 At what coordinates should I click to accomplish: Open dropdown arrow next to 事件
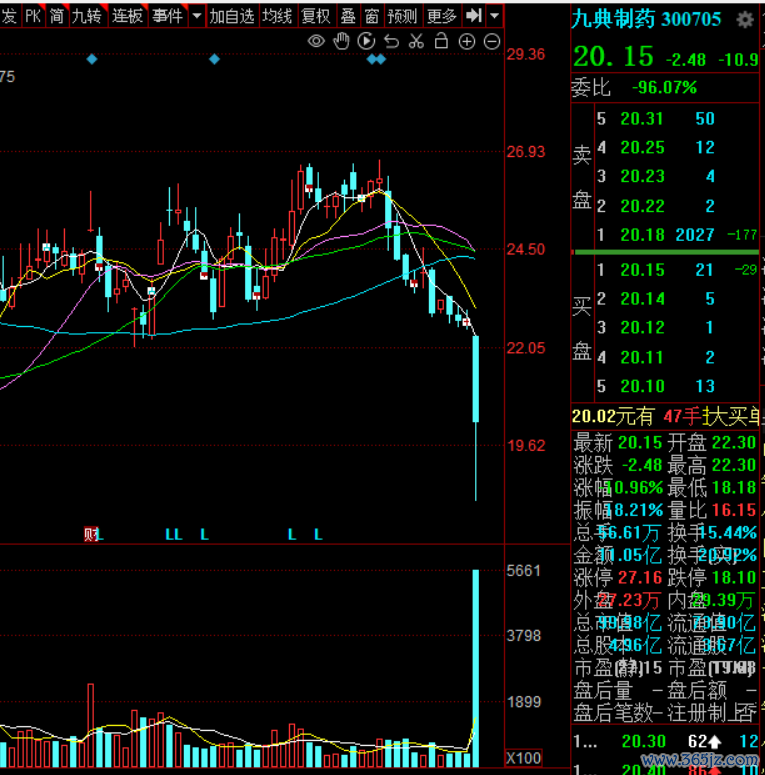click(197, 16)
